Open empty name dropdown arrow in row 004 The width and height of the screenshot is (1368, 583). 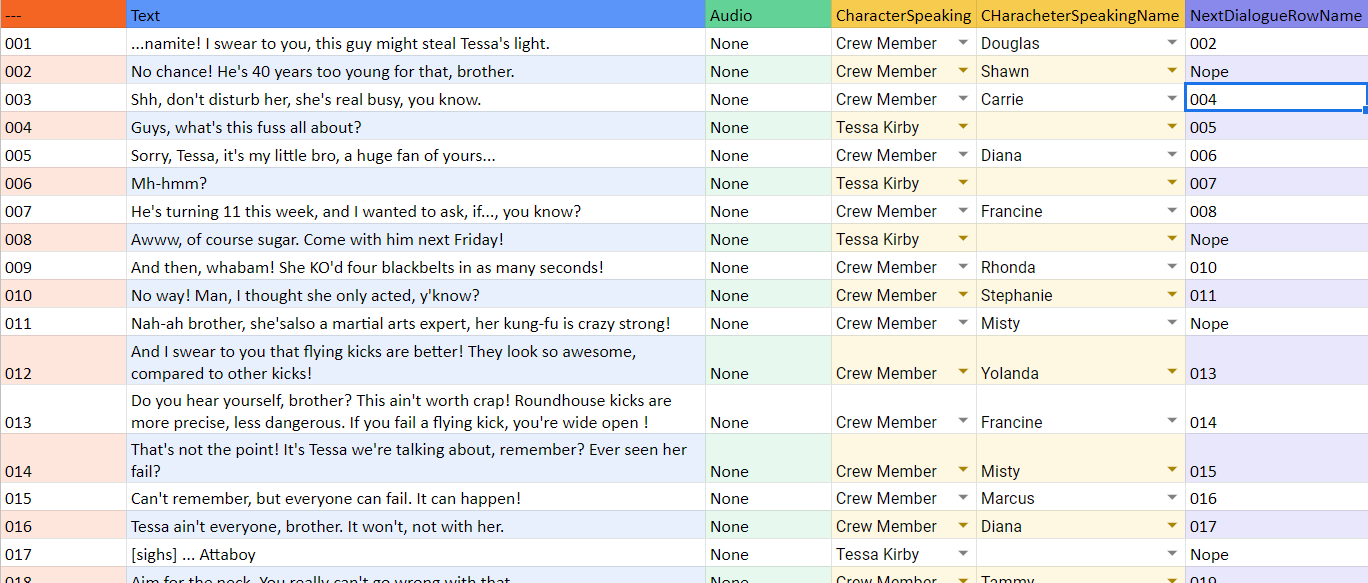click(x=1172, y=127)
